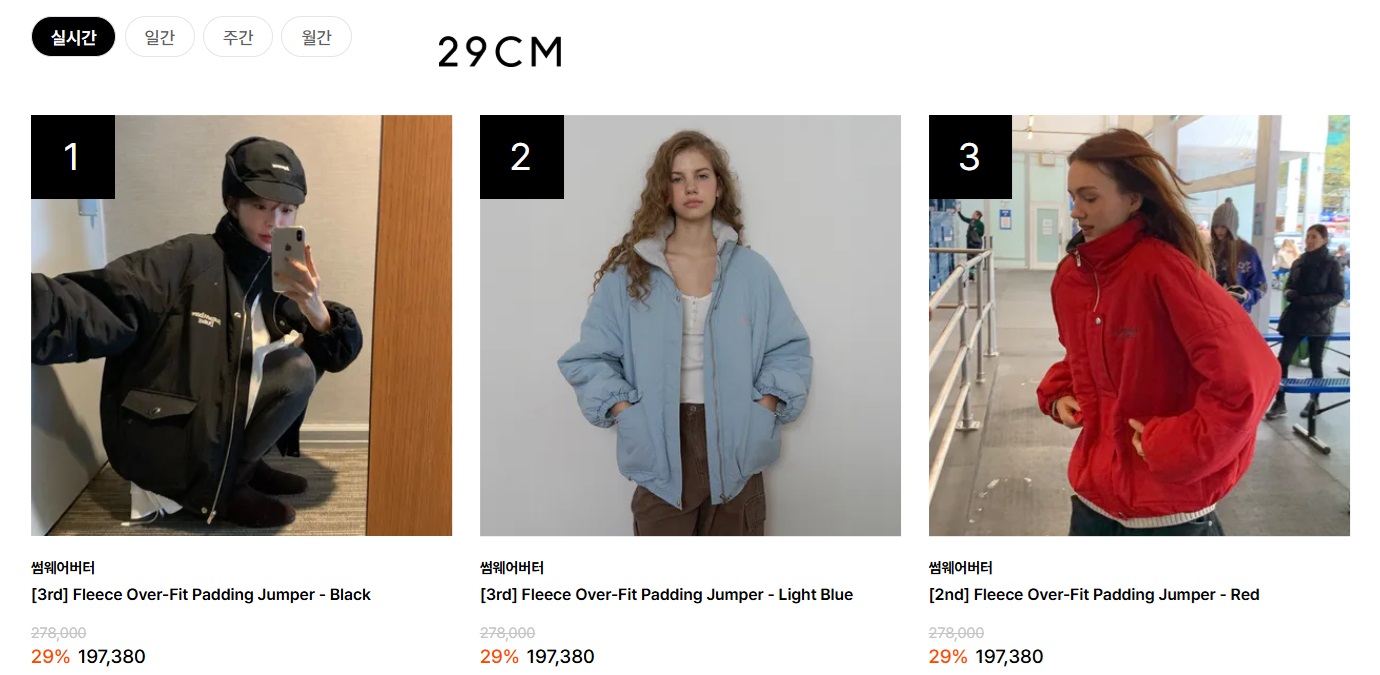Open Fleece Over-Fit Padding Jumper - Red title

tap(1094, 594)
